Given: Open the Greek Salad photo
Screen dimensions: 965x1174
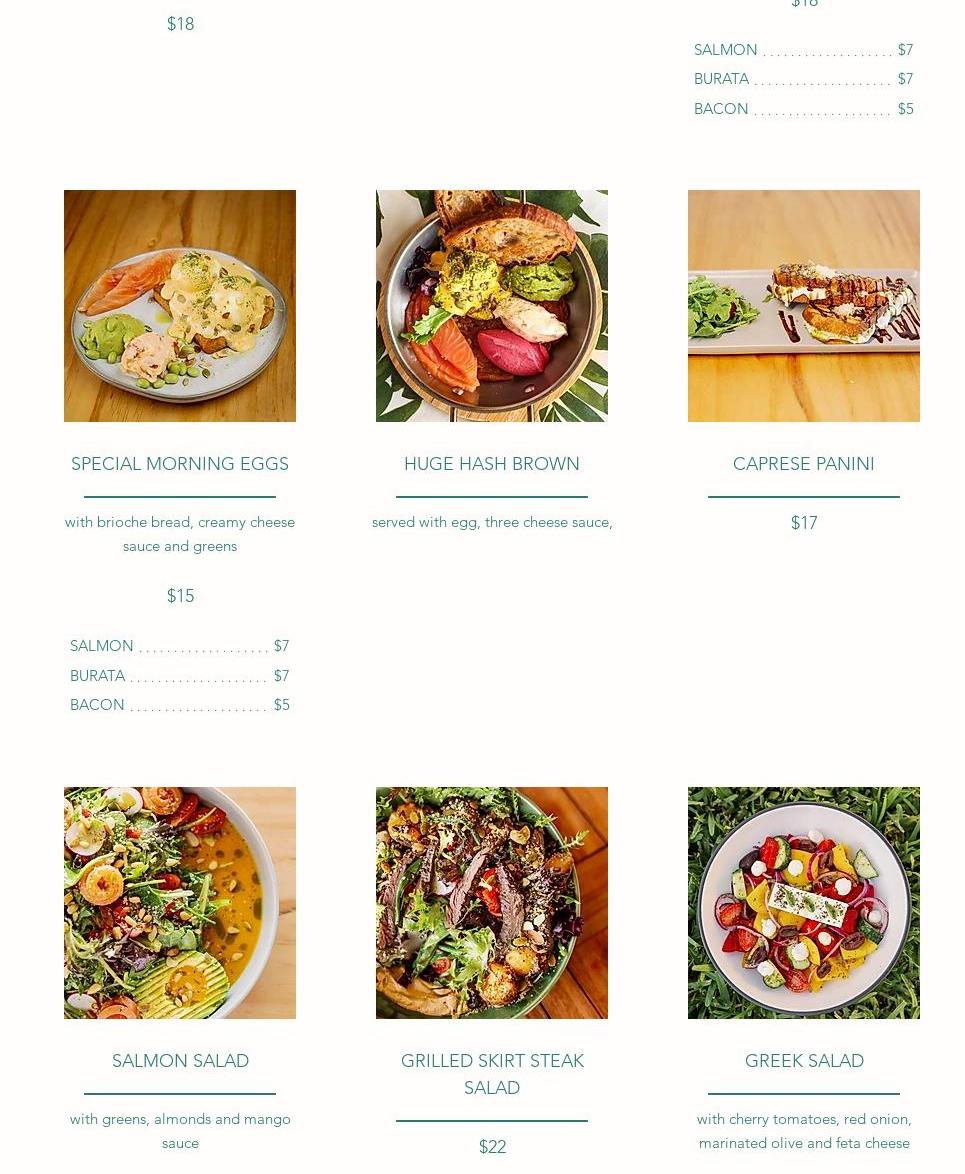Looking at the screenshot, I should 803,902.
